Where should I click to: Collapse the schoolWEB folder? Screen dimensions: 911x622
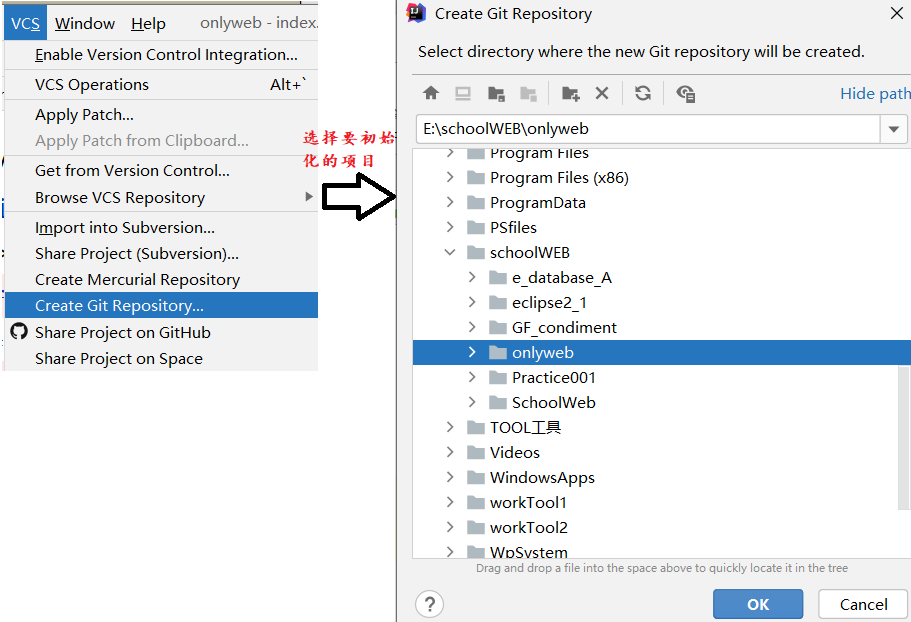point(450,253)
